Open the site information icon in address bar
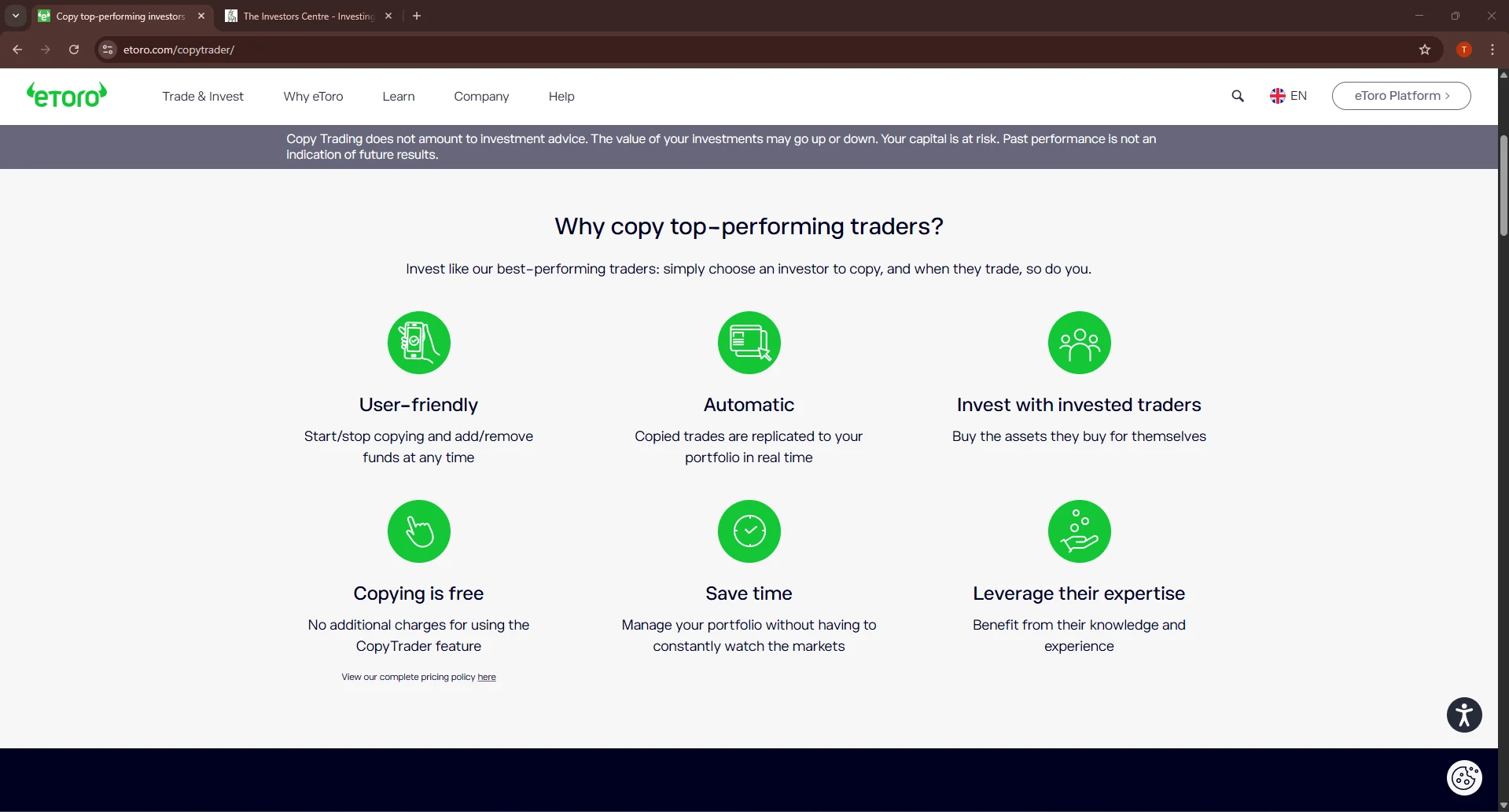Viewport: 1509px width, 812px height. pos(108,50)
